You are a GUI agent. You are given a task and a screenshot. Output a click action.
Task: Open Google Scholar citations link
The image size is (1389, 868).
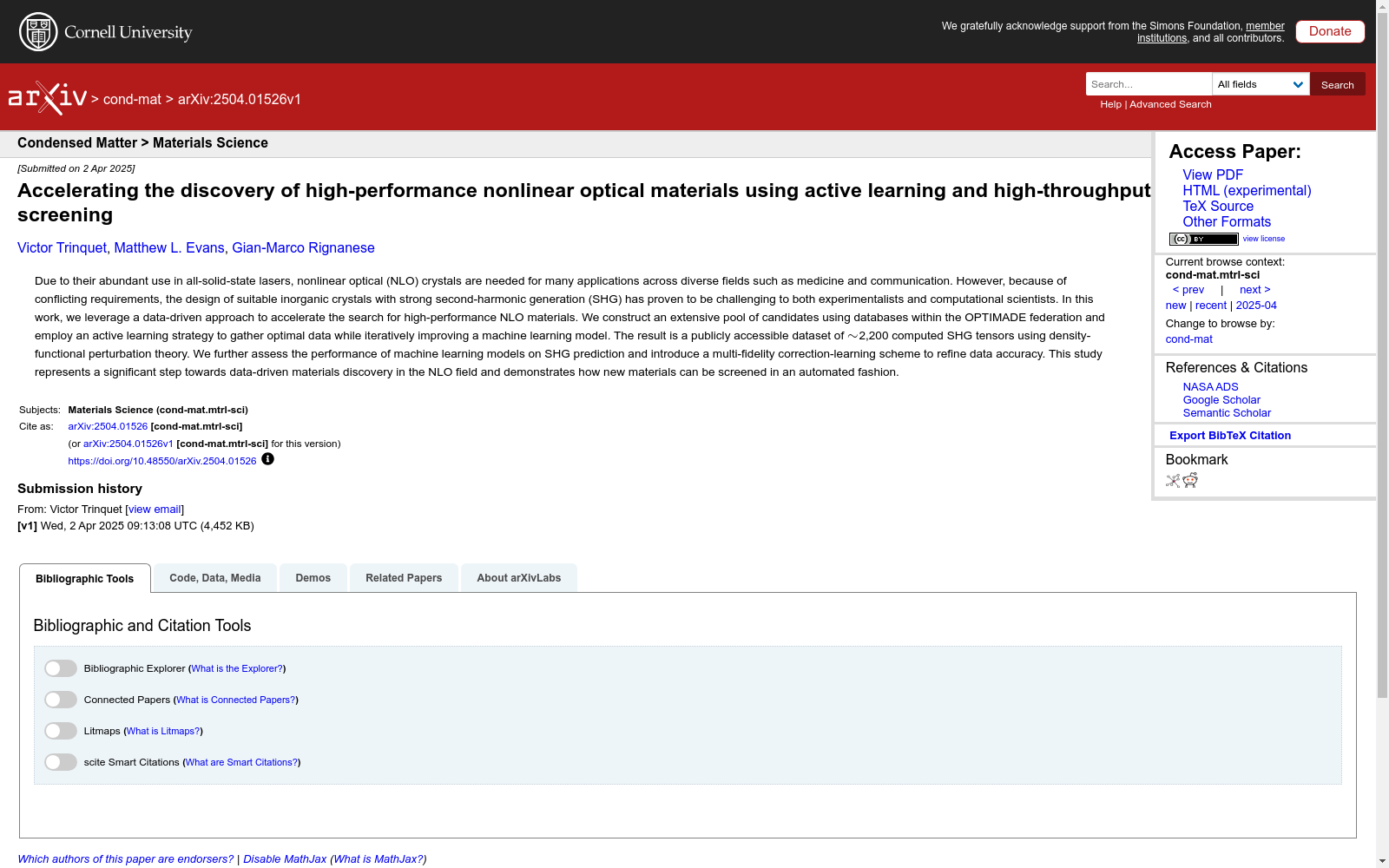click(x=1221, y=400)
